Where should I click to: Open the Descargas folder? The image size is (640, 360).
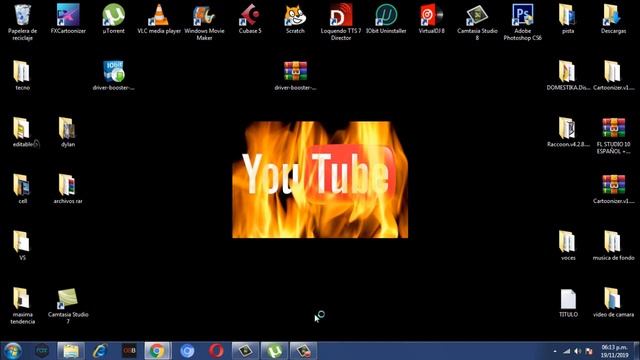tap(613, 15)
